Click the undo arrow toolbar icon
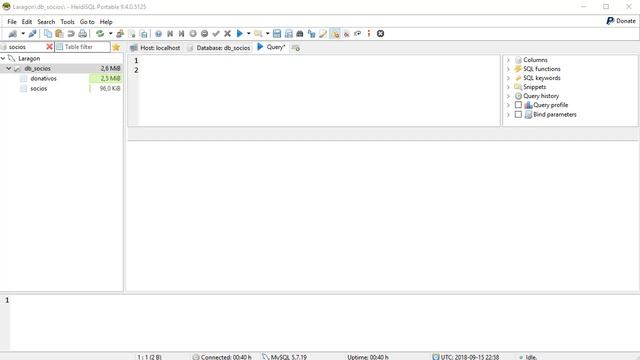 pyautogui.click(x=71, y=34)
